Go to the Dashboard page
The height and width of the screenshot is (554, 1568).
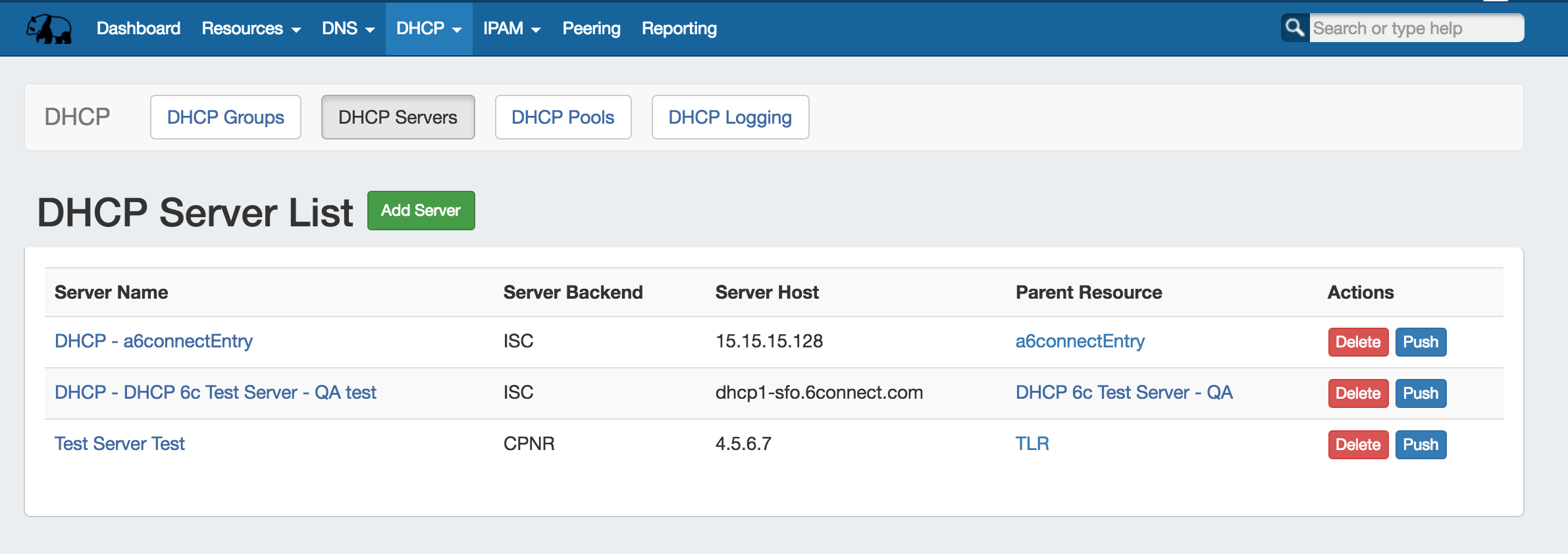pos(138,29)
